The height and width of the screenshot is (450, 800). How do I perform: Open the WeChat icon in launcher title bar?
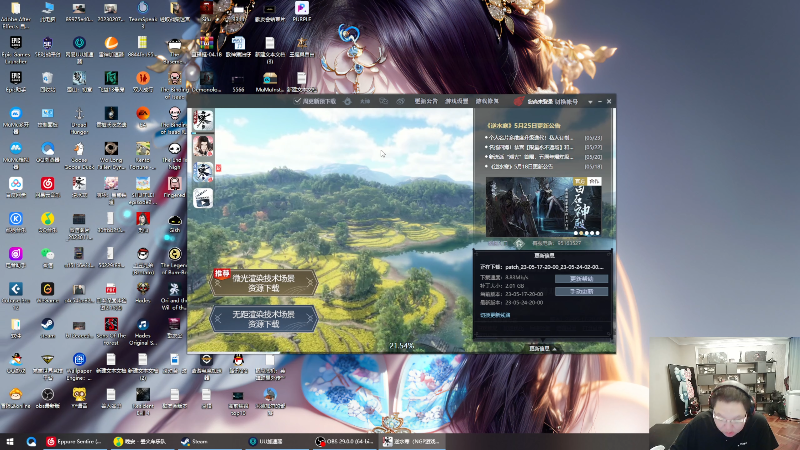tap(384, 102)
